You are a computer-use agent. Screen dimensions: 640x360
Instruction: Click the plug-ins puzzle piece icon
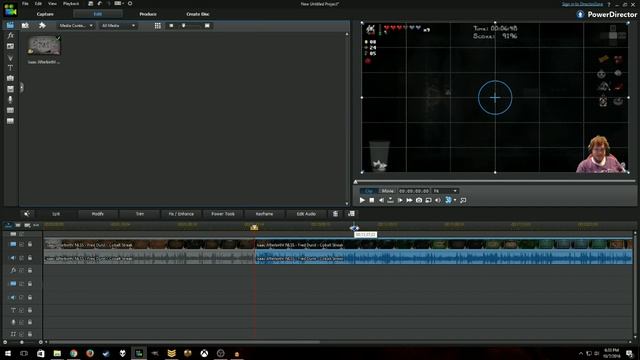[x=42, y=25]
